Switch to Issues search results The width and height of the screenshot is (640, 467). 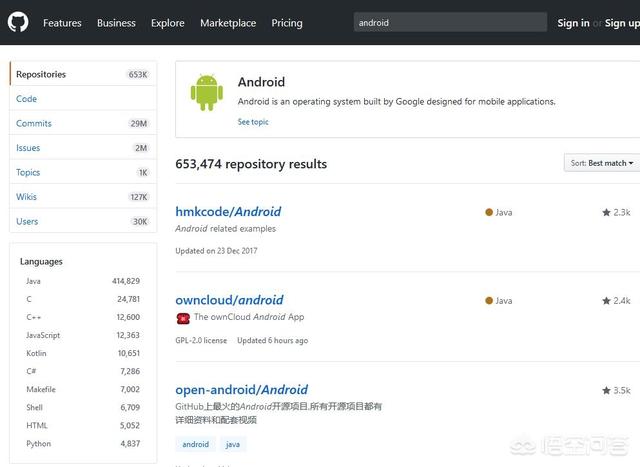(28, 148)
